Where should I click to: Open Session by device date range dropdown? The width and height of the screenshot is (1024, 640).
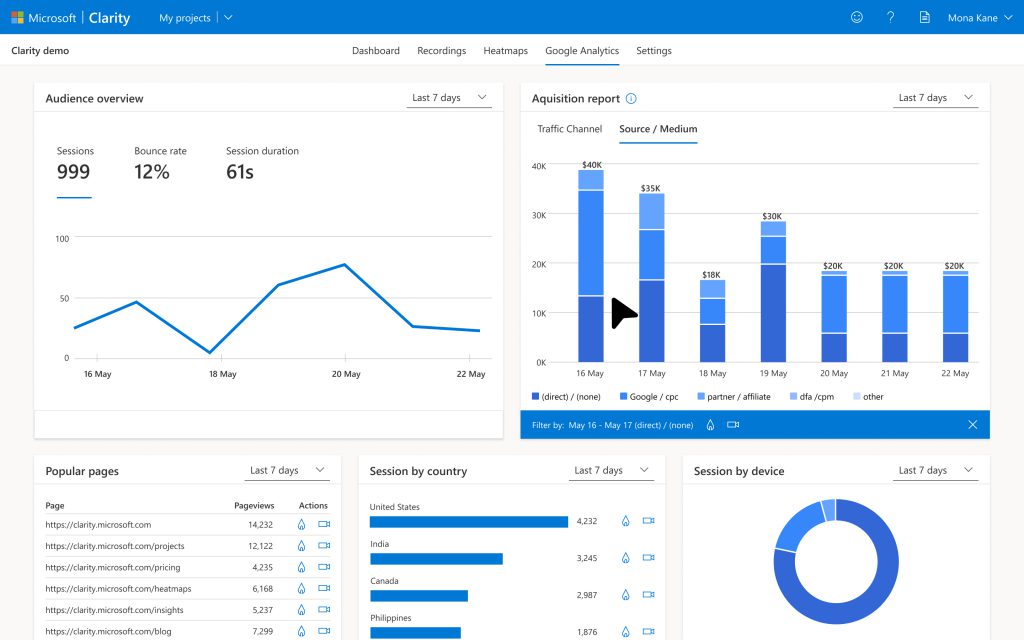pos(935,470)
